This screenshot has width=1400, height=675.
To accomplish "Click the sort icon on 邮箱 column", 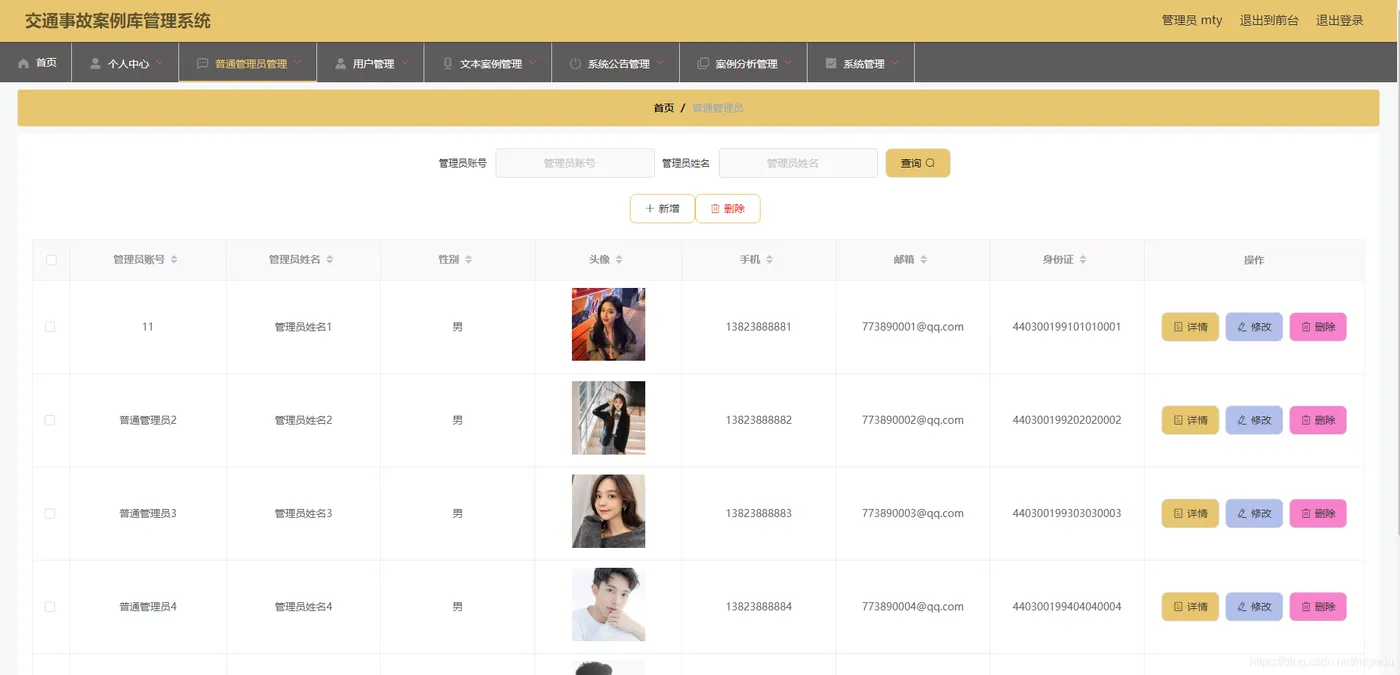I will click(924, 260).
